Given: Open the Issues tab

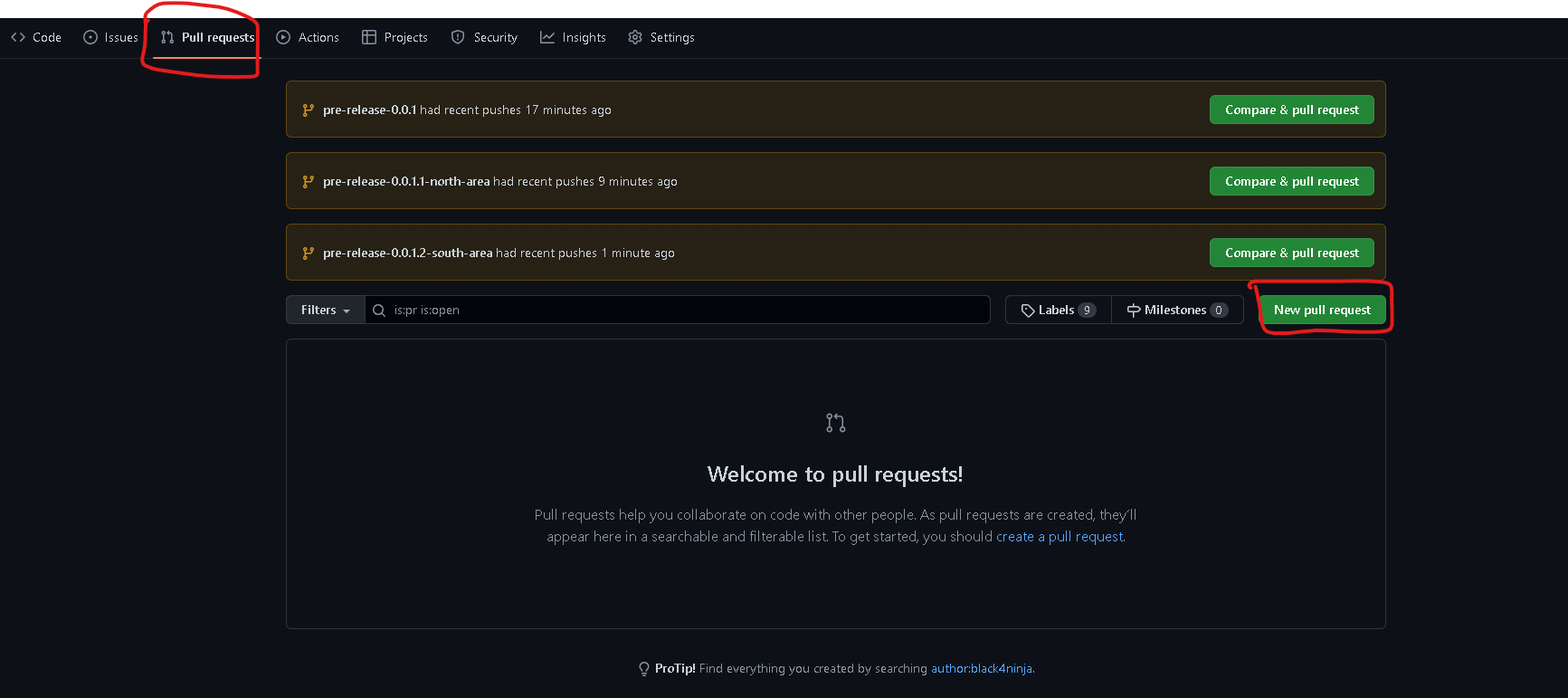Looking at the screenshot, I should coord(110,37).
